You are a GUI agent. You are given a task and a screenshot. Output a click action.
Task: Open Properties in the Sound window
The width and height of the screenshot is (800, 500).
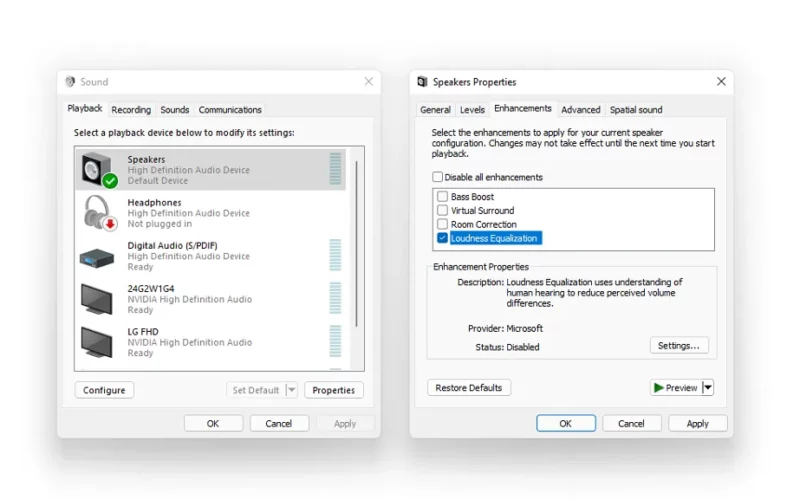coord(334,390)
